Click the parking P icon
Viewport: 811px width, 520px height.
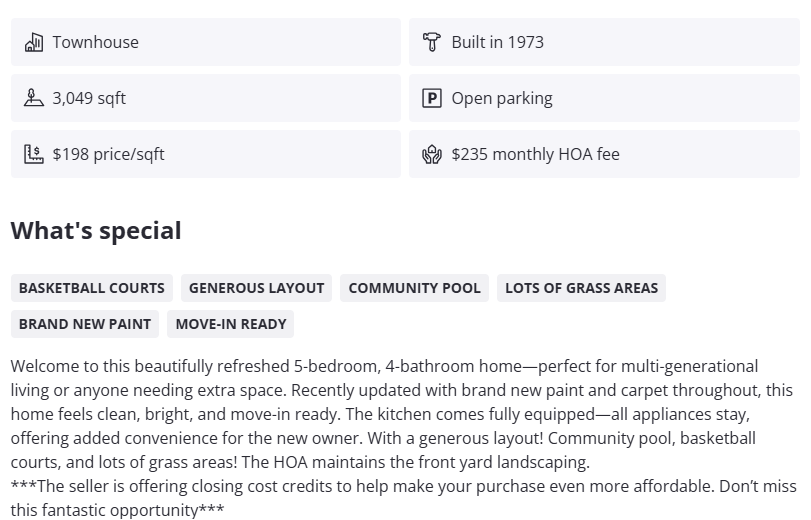pyautogui.click(x=432, y=98)
